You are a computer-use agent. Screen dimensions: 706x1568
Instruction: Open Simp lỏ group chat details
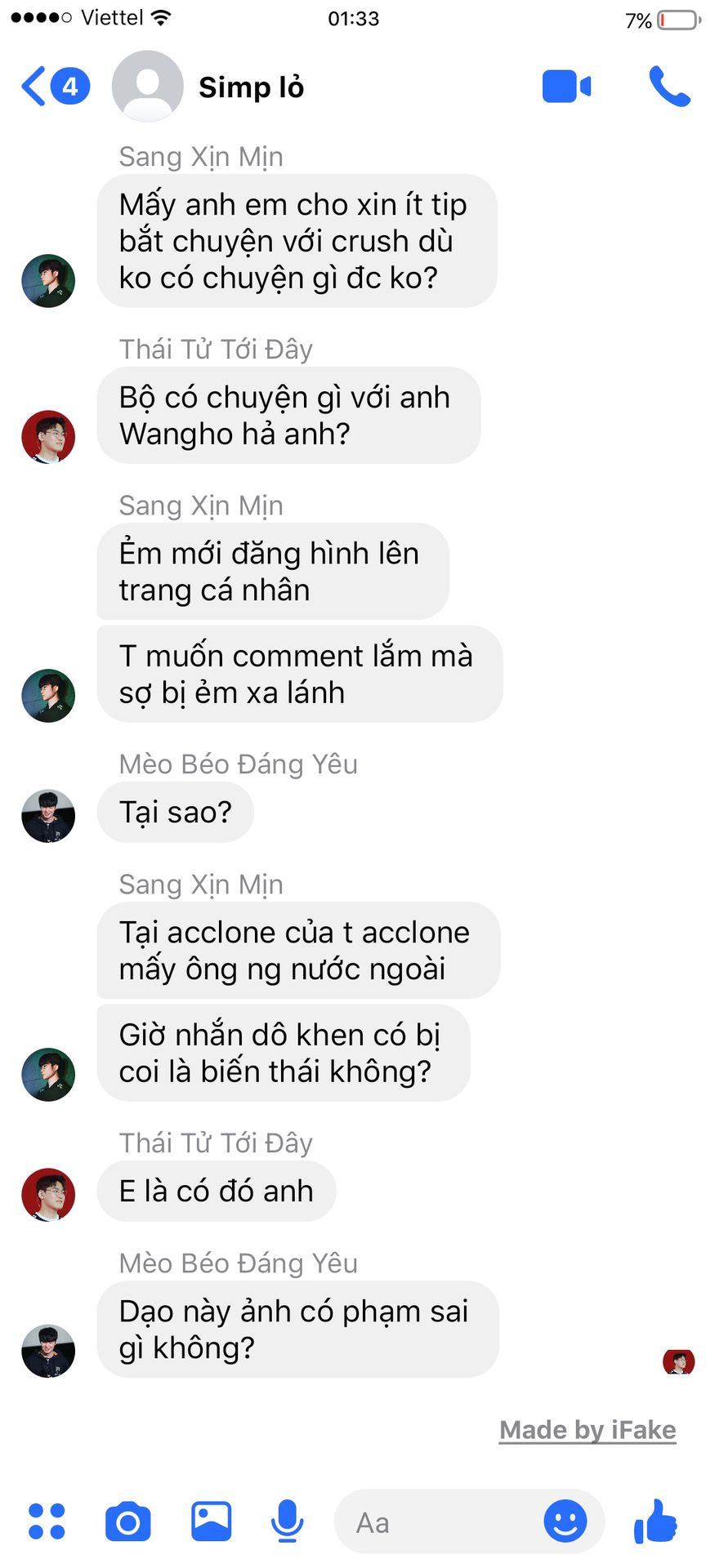pyautogui.click(x=251, y=87)
